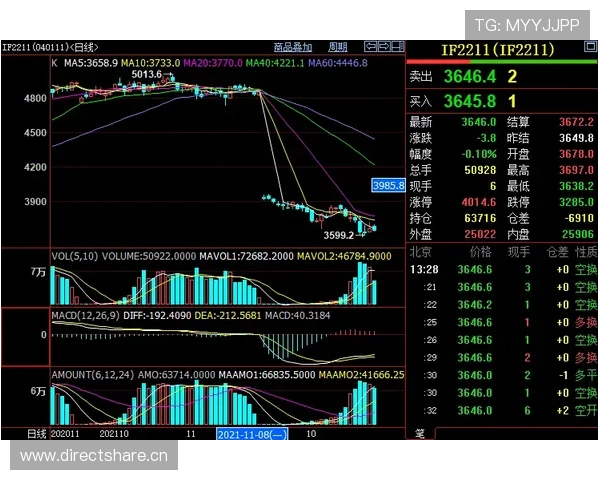Click the 外盘 value 25022

[480, 234]
